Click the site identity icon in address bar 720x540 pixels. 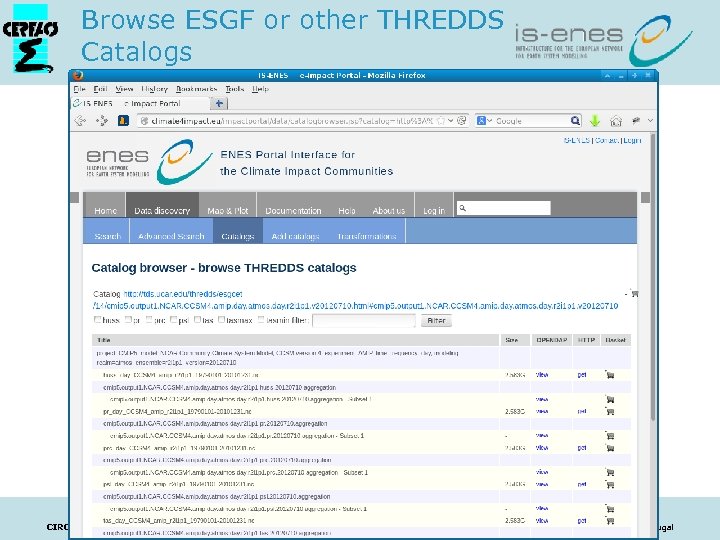click(144, 121)
